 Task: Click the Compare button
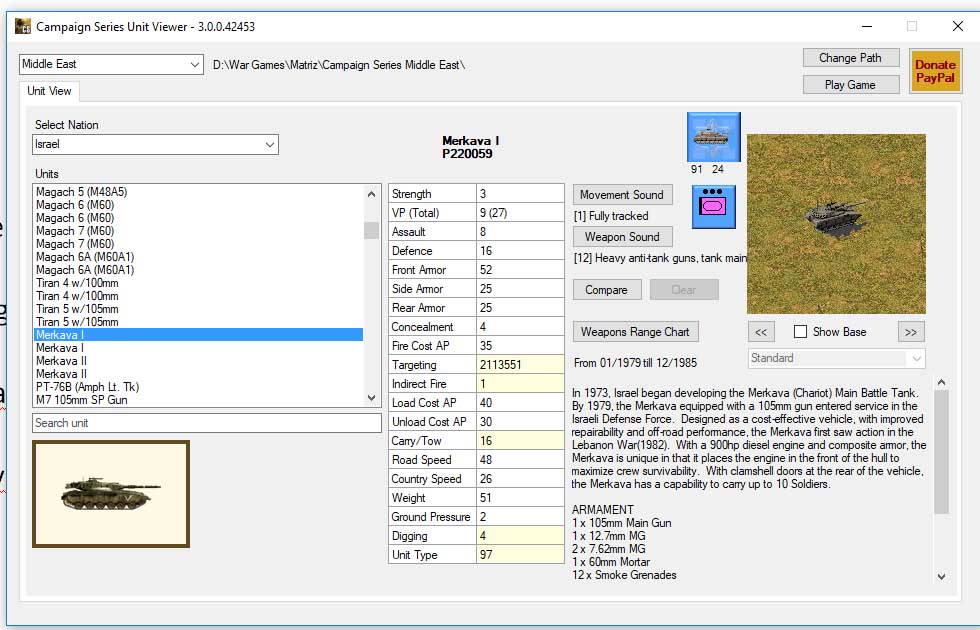607,290
